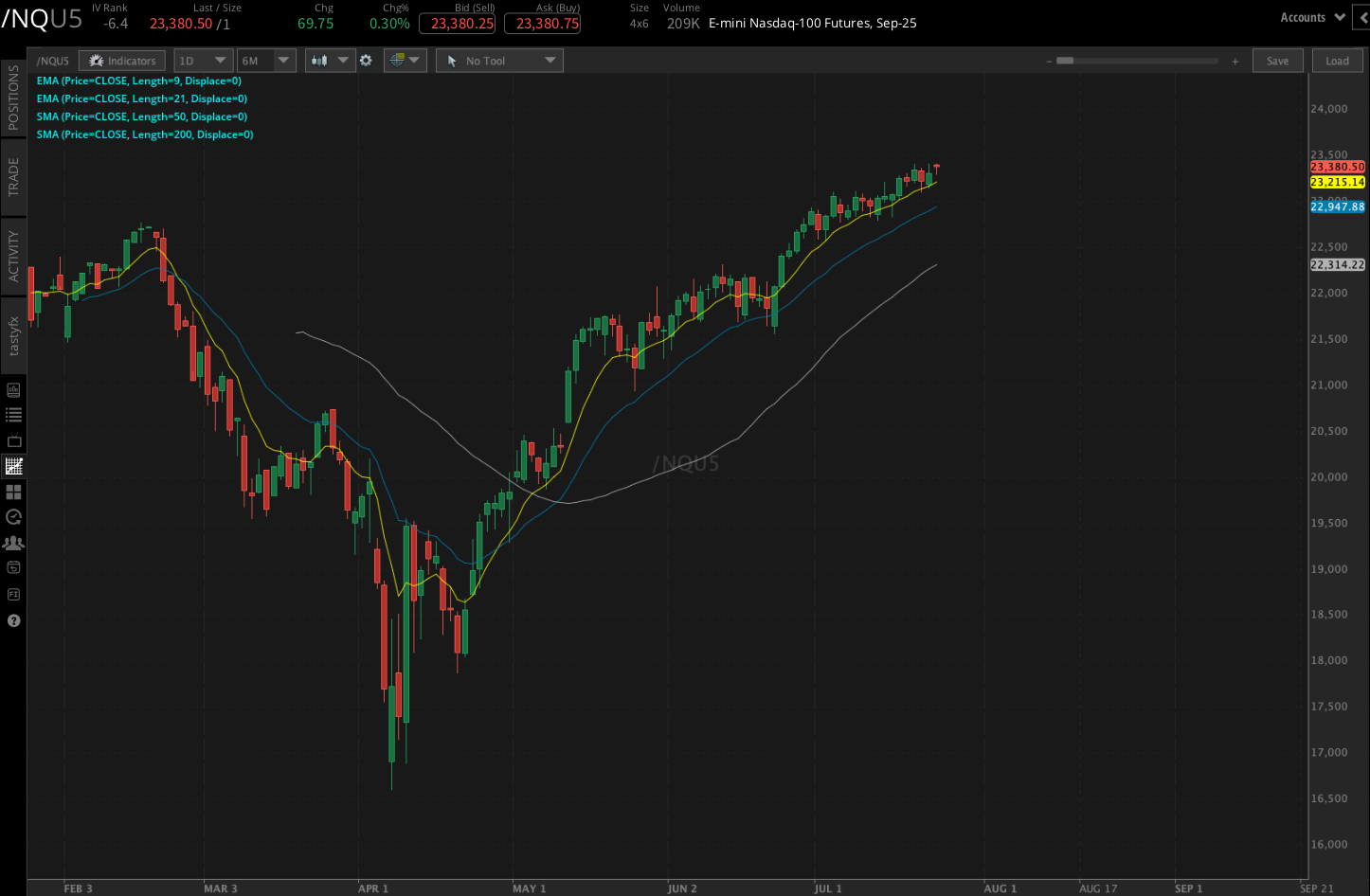Click the help question mark icon
The width and height of the screenshot is (1370, 896).
coord(13,620)
